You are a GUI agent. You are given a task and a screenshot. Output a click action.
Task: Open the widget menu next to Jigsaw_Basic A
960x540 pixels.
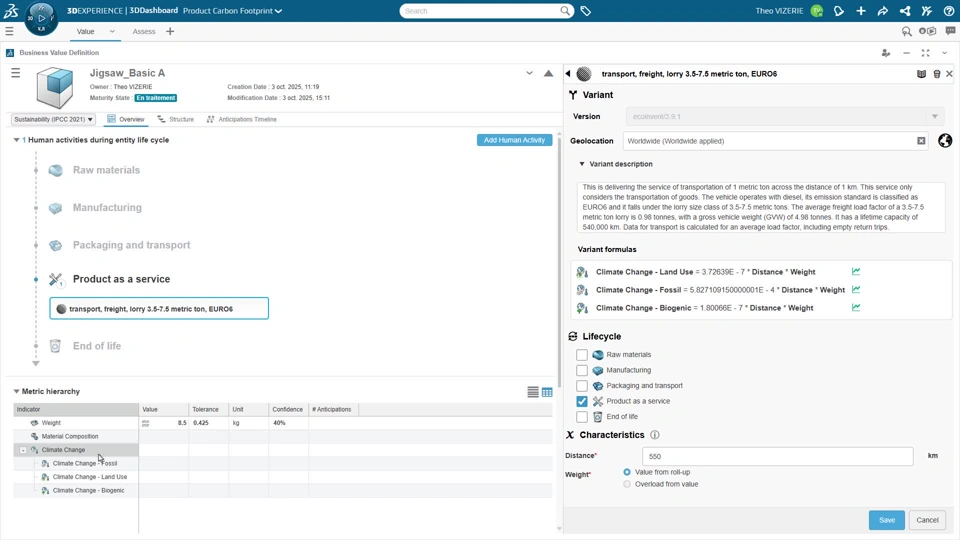[x=15, y=73]
